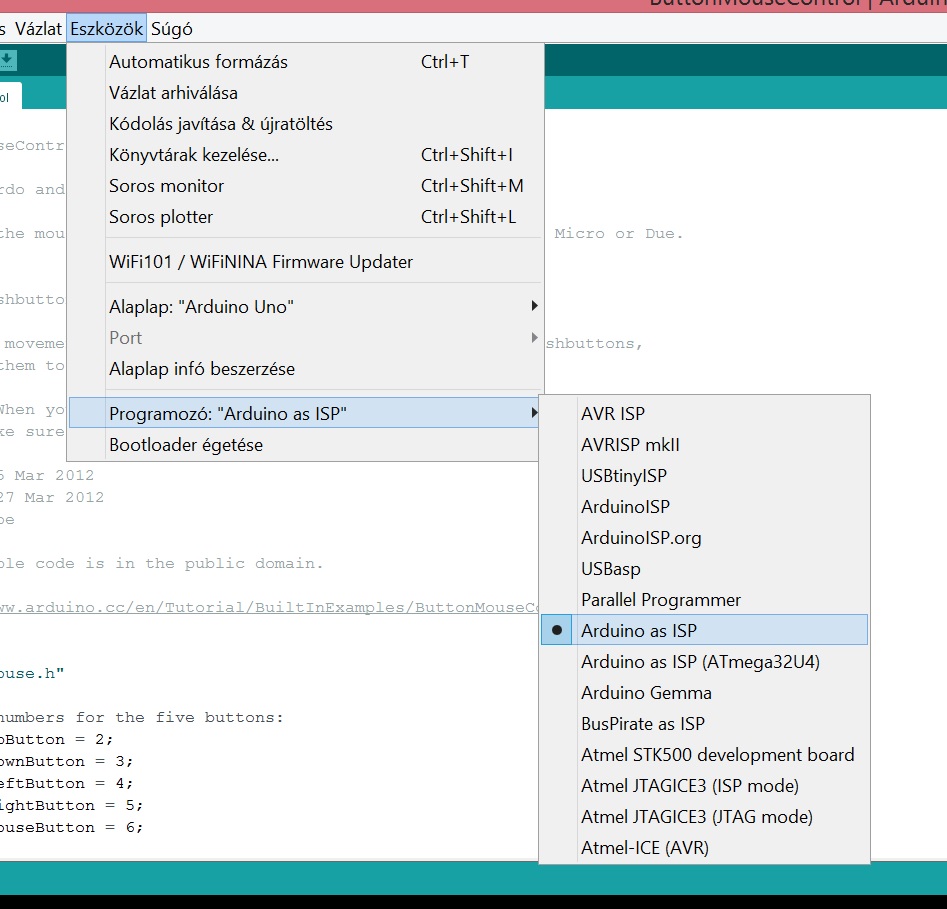Screen dimensions: 947x909
Task: Select the USBtinyISP programmer
Action: point(704,475)
